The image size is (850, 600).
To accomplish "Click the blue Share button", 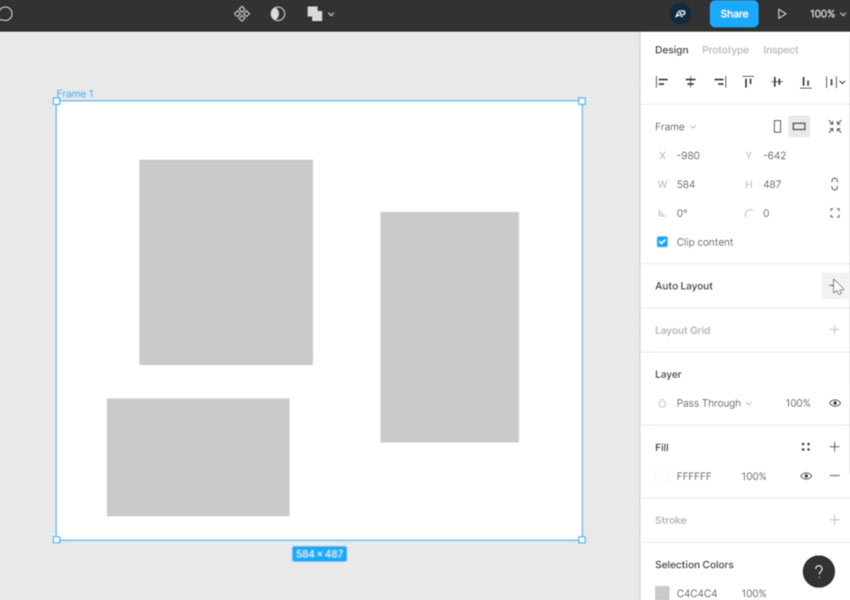I will 733,14.
